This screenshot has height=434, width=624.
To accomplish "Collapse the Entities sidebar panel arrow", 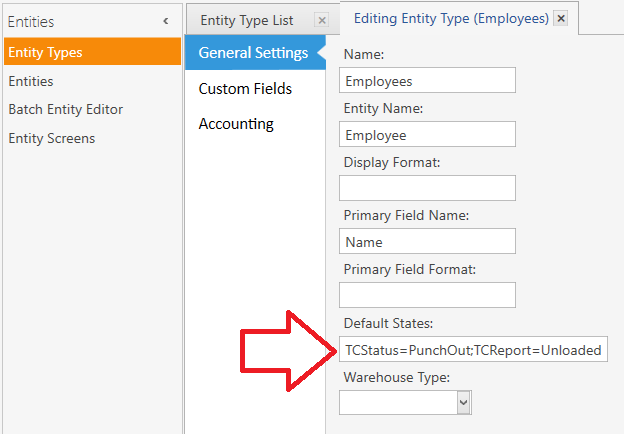I will coord(166,21).
